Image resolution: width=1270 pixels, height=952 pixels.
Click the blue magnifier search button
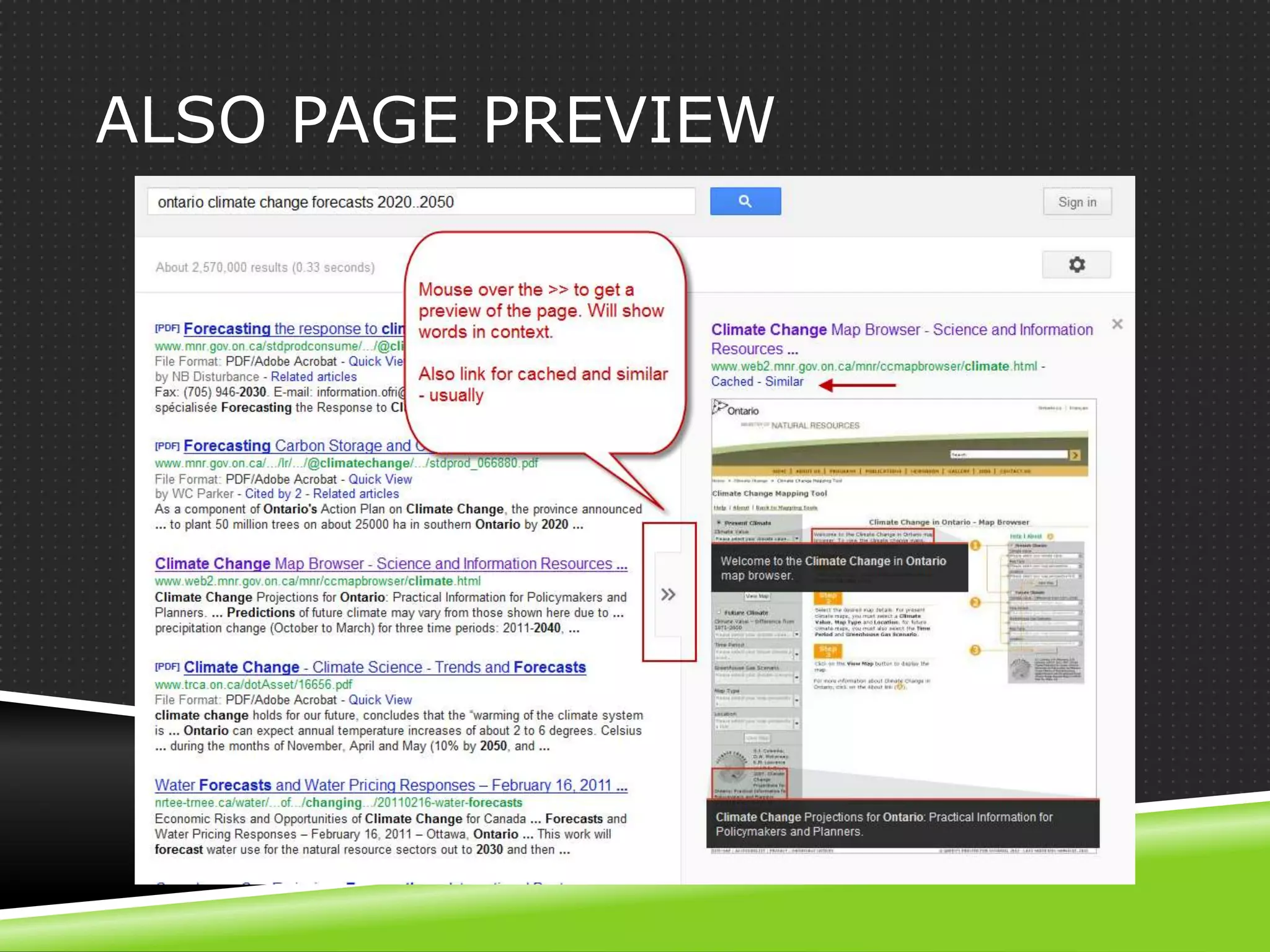745,201
